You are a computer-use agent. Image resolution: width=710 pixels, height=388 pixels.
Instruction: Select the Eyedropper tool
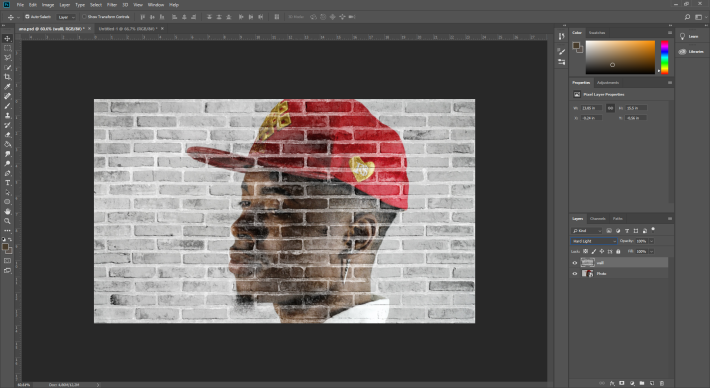tap(8, 86)
